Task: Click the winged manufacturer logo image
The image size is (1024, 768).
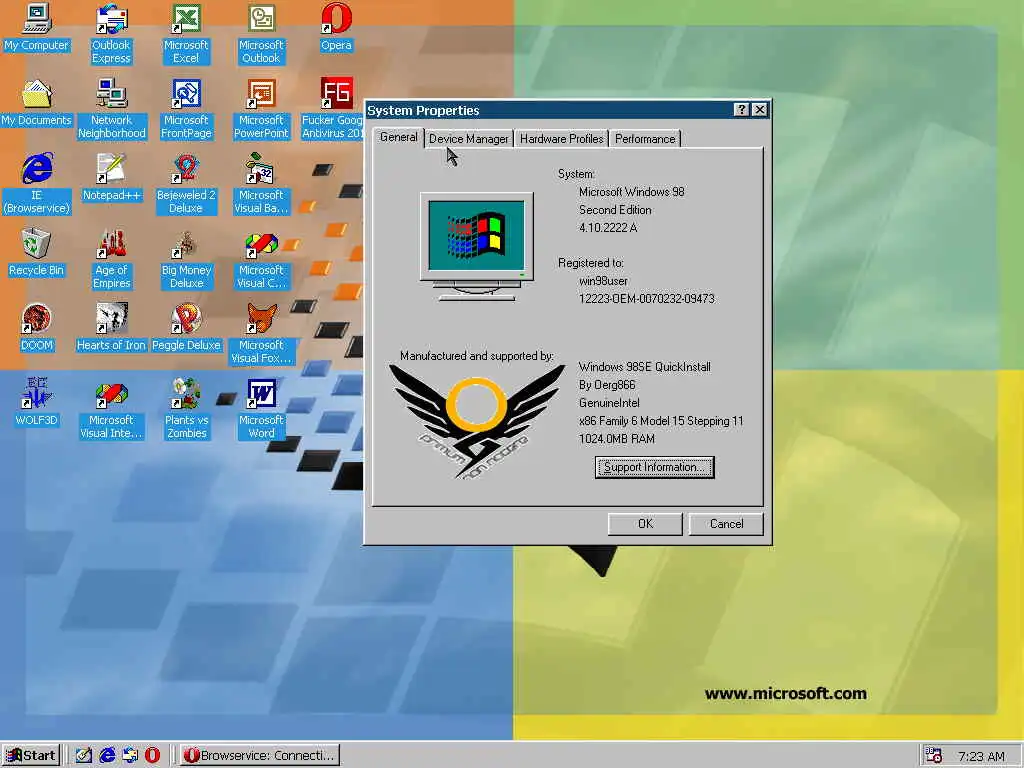Action: (x=477, y=421)
